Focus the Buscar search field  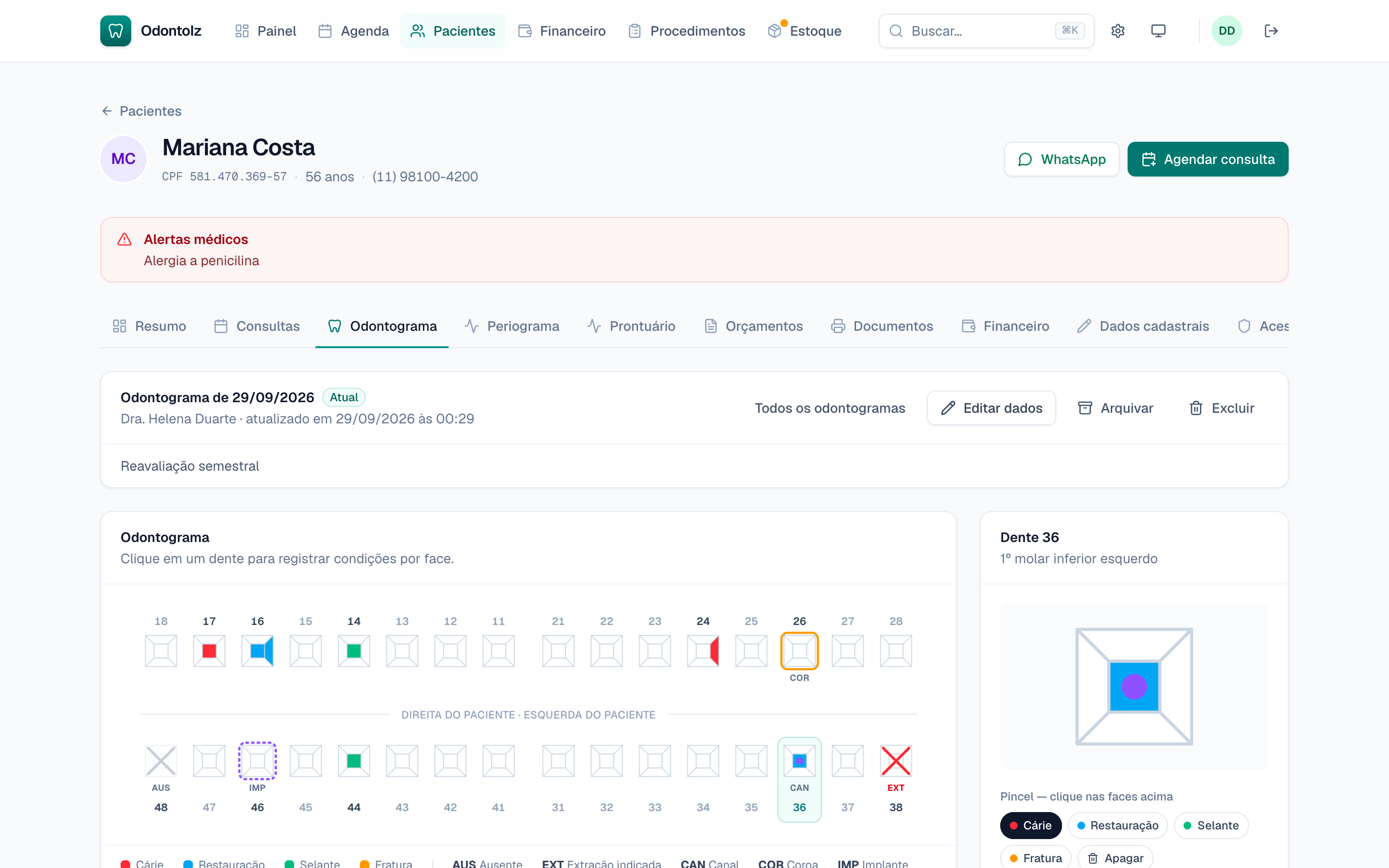pos(986,31)
